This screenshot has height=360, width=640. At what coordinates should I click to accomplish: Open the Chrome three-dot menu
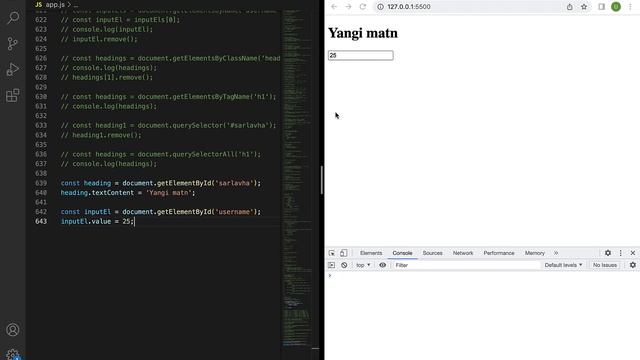(x=630, y=7)
